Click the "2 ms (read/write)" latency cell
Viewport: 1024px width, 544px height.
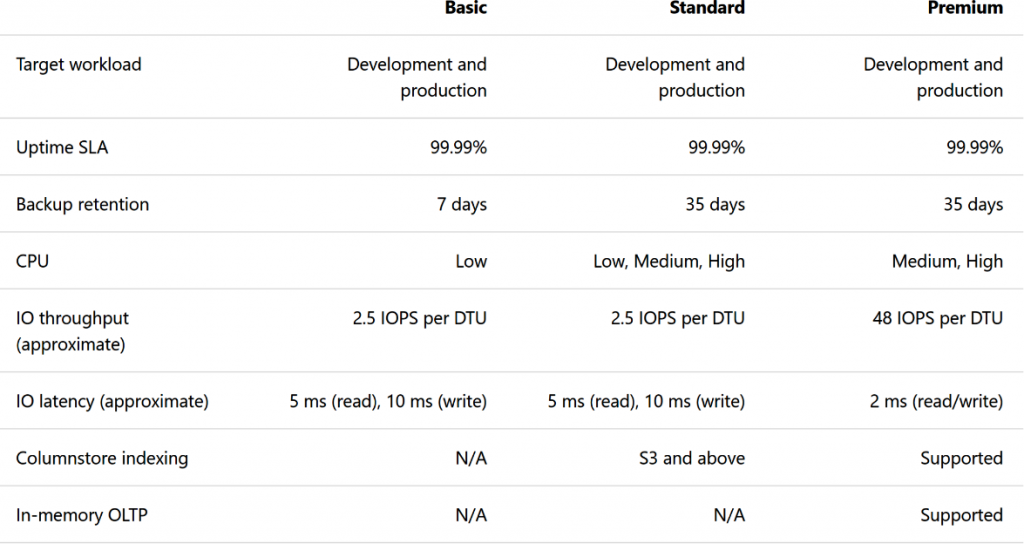pyautogui.click(x=939, y=401)
